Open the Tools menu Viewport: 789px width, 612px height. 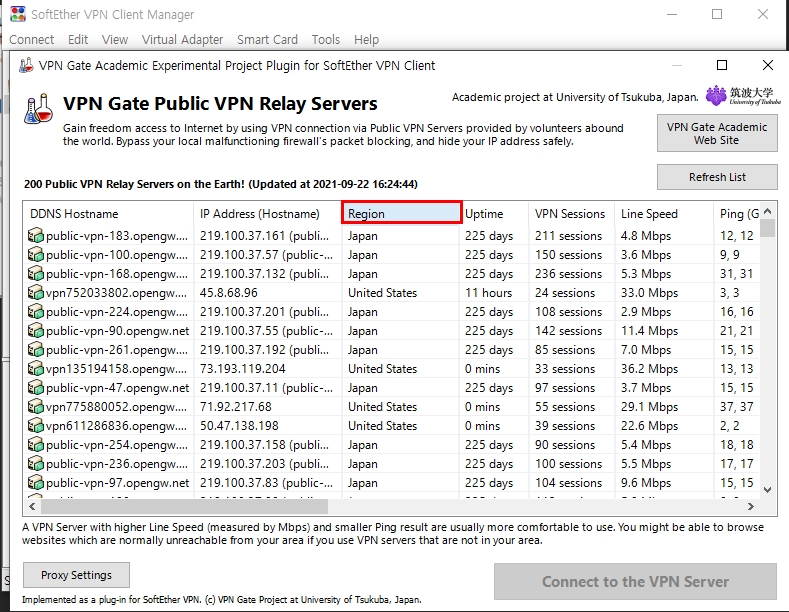pyautogui.click(x=326, y=40)
